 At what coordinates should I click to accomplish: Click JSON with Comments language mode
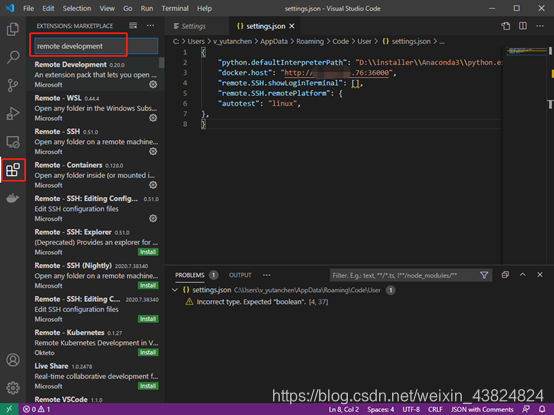click(482, 409)
